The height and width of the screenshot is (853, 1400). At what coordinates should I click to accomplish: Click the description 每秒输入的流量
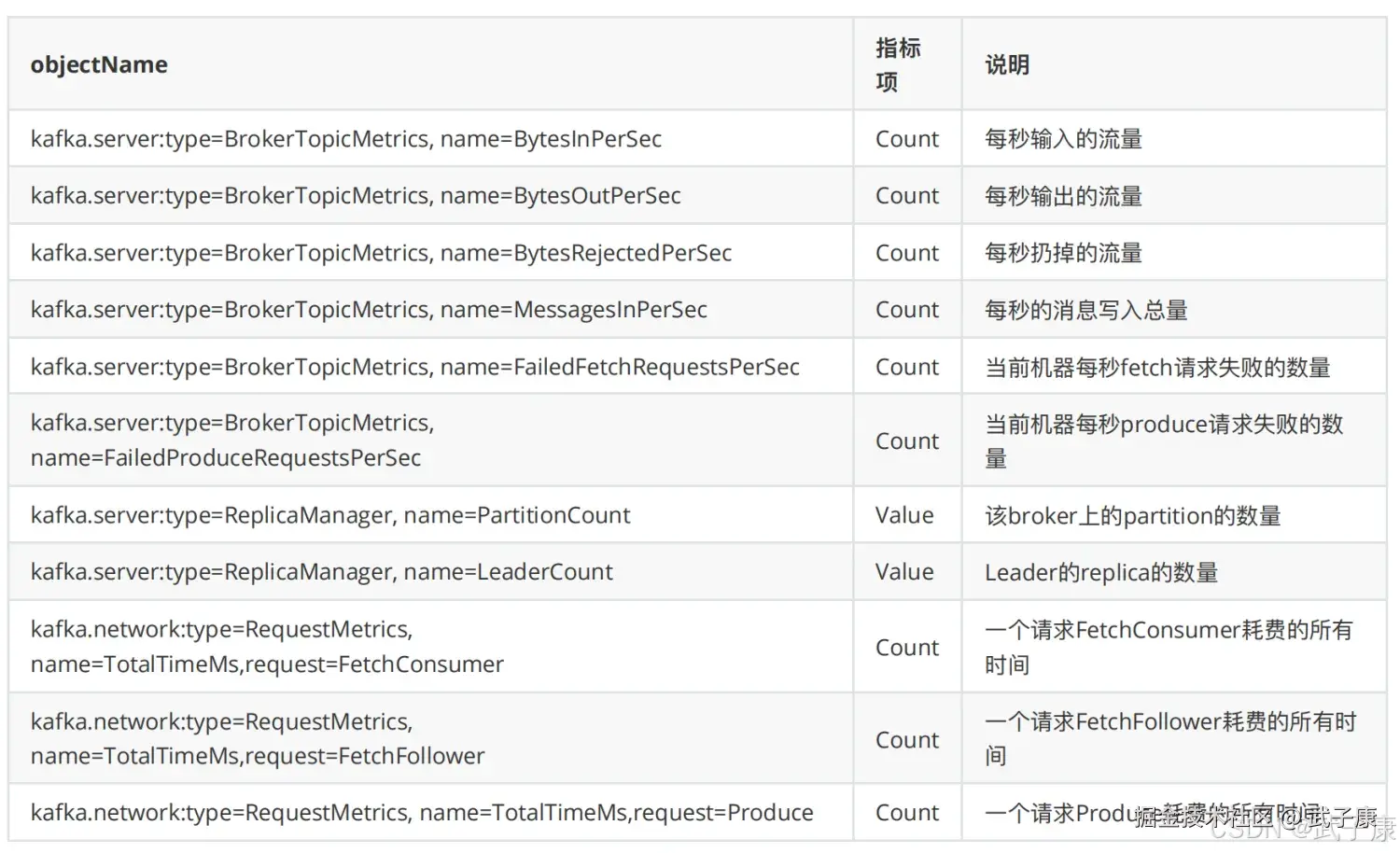pyautogui.click(x=1064, y=139)
